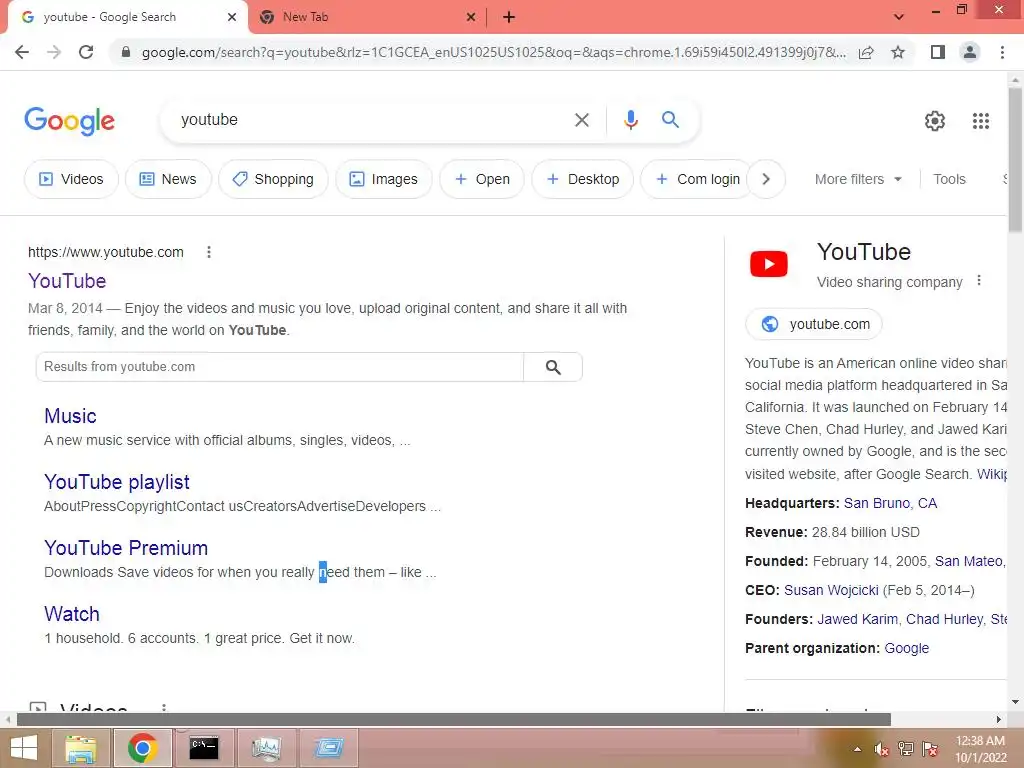The image size is (1024, 768).
Task: Open three-dot menu beside Video sharing company
Action: (978, 281)
